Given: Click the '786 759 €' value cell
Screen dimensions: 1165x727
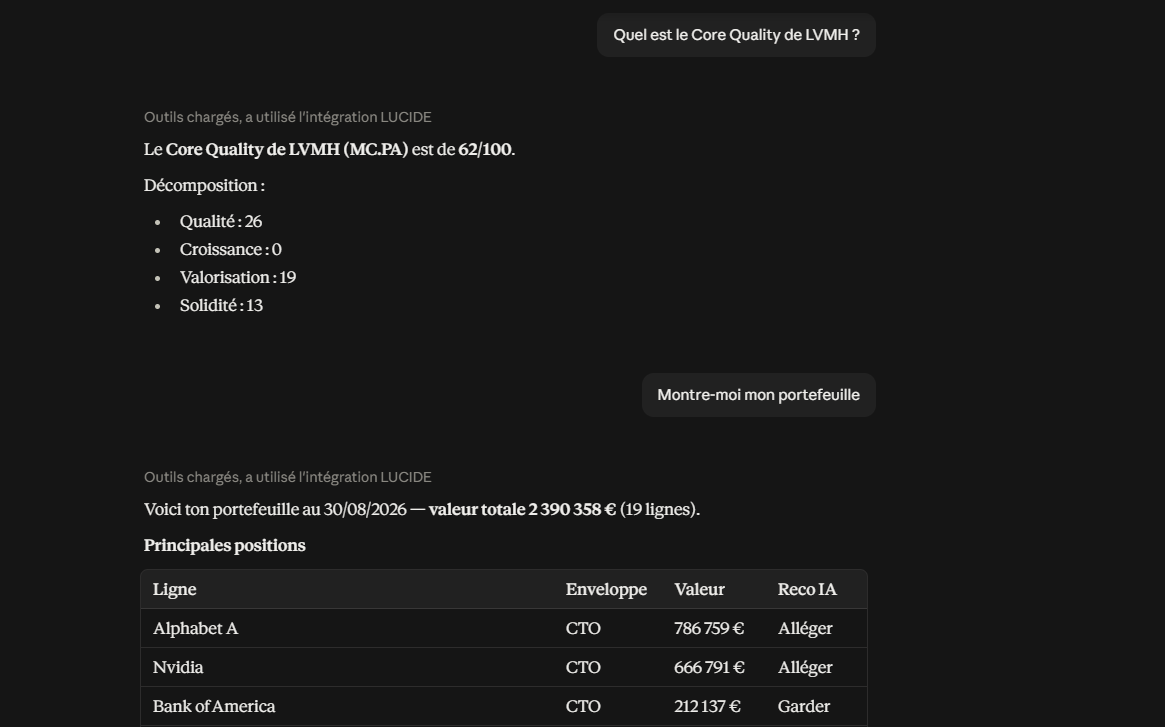Looking at the screenshot, I should tap(709, 628).
